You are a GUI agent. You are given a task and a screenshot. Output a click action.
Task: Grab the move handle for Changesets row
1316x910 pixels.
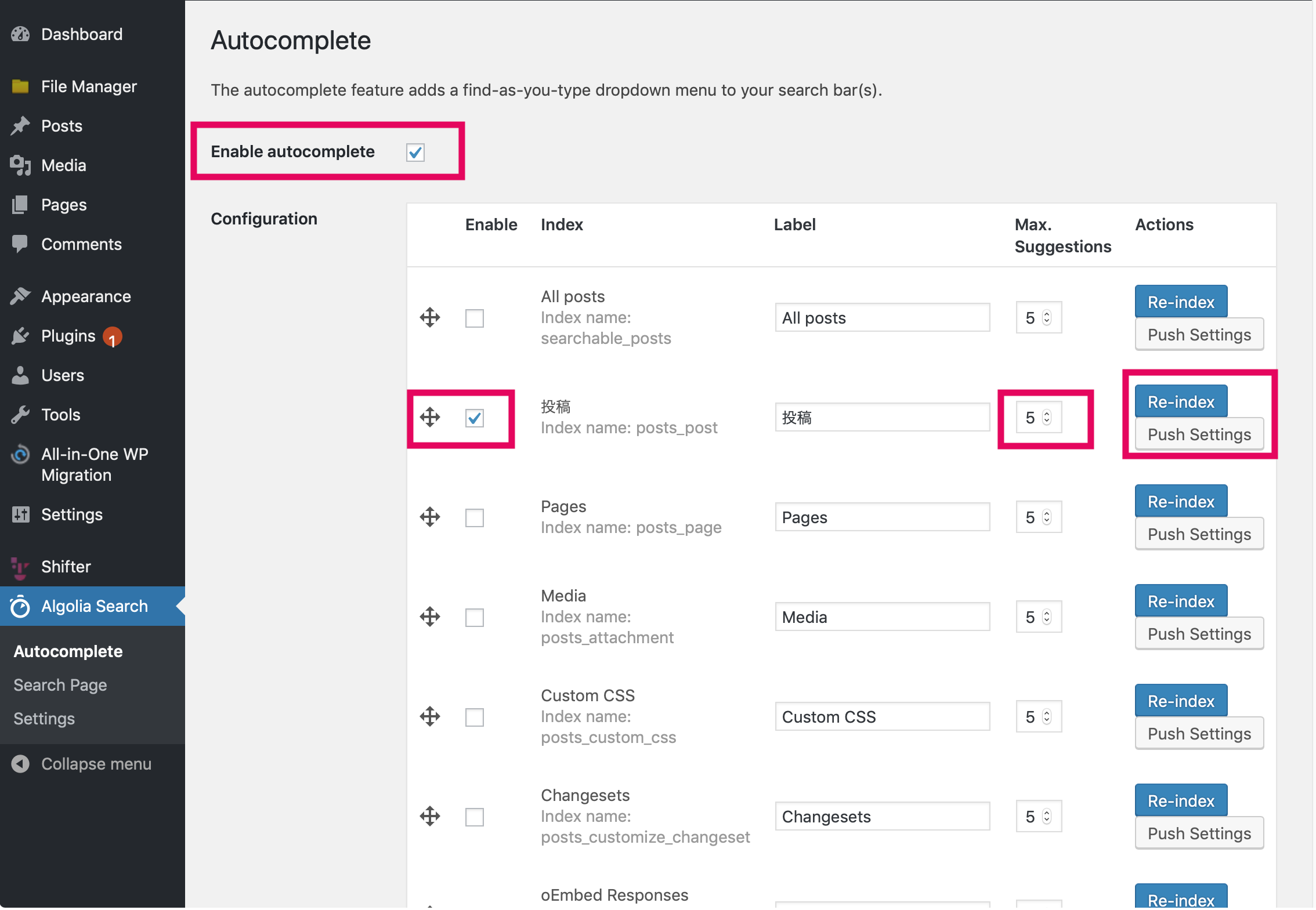(x=430, y=817)
